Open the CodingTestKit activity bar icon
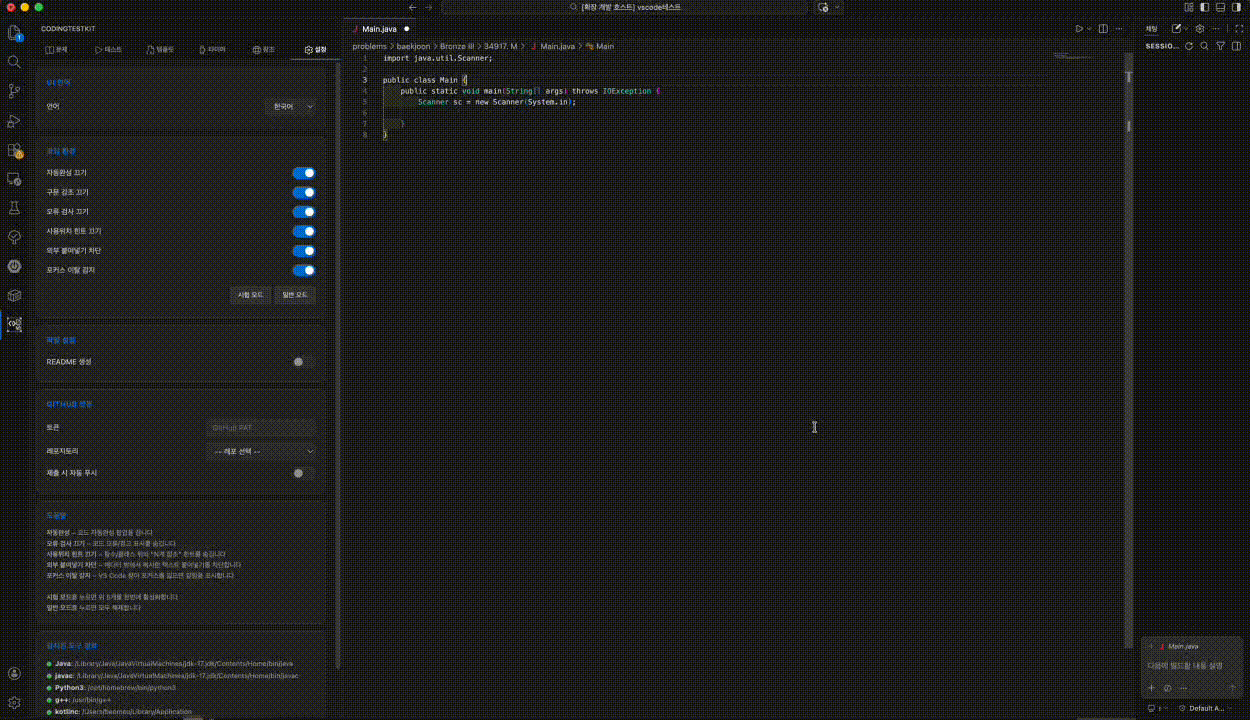1250x720 pixels. 14,324
